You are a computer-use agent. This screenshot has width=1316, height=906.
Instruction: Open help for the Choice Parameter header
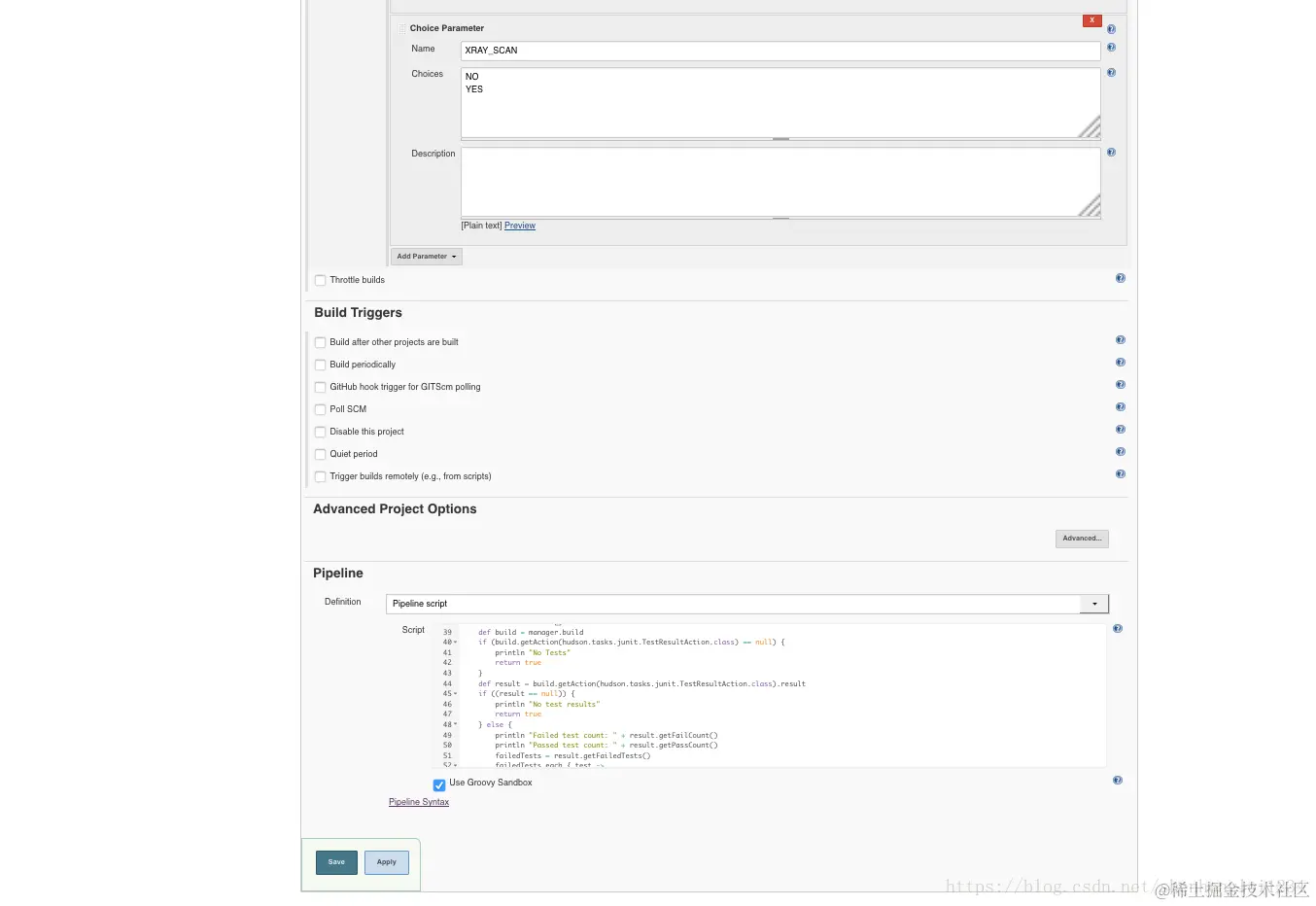pyautogui.click(x=1111, y=29)
